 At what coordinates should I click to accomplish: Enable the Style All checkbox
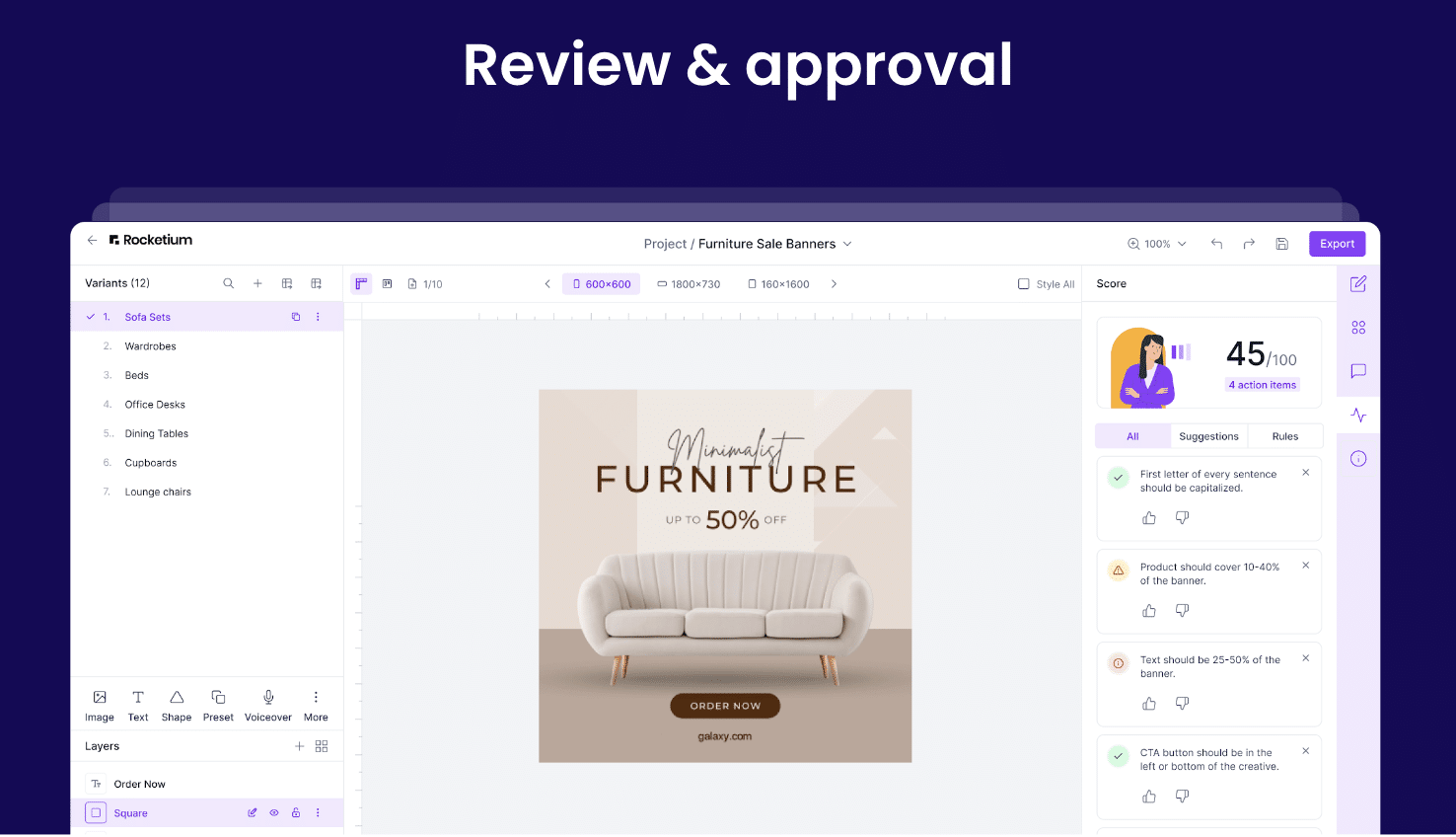click(1023, 284)
